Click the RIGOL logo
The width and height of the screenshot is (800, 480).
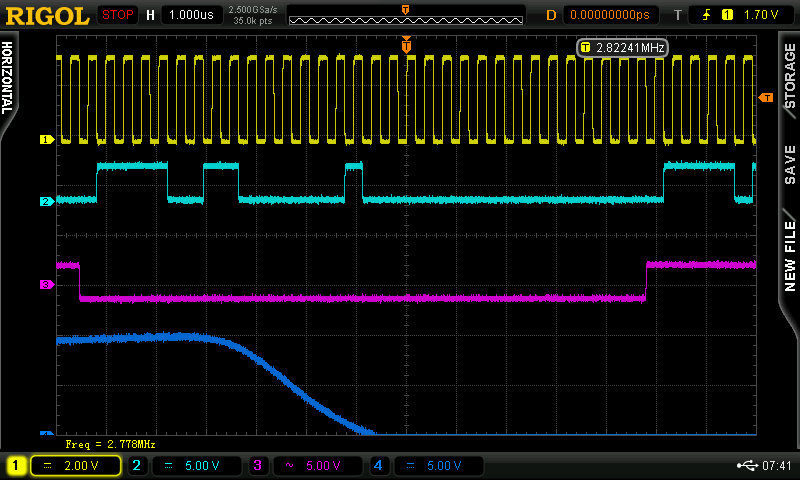click(x=47, y=15)
